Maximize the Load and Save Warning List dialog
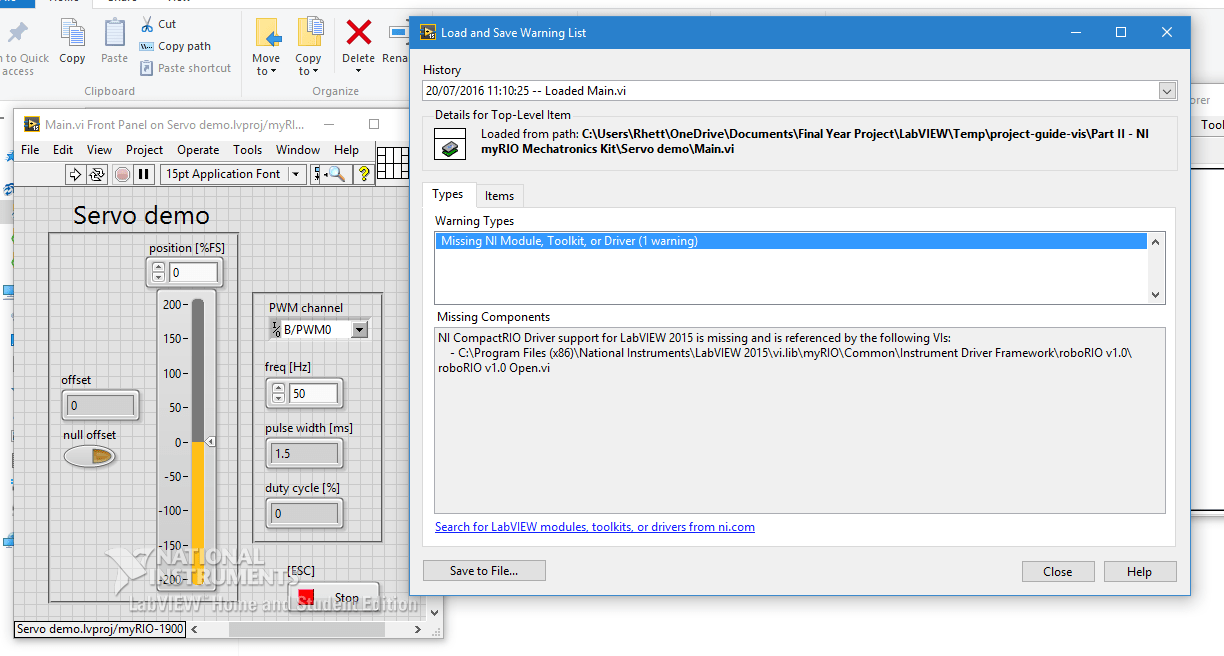This screenshot has width=1224, height=656. pyautogui.click(x=1121, y=32)
